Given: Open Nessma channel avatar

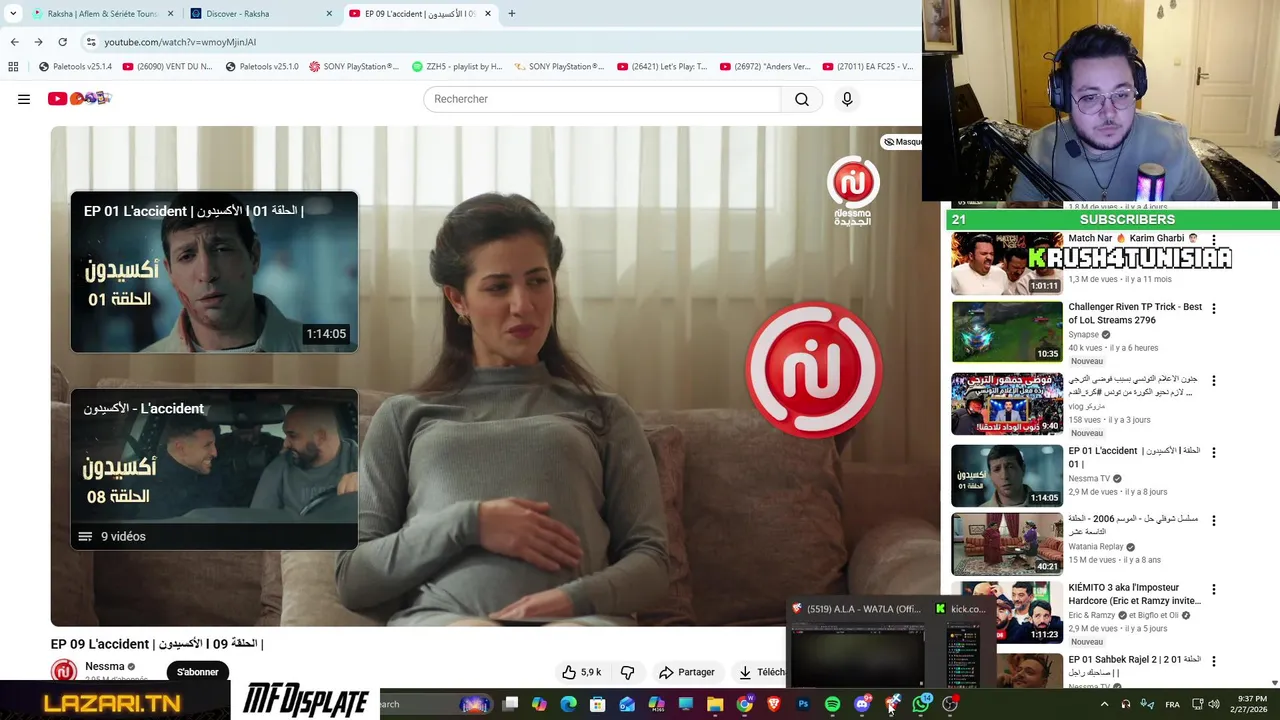Looking at the screenshot, I should point(64,671).
